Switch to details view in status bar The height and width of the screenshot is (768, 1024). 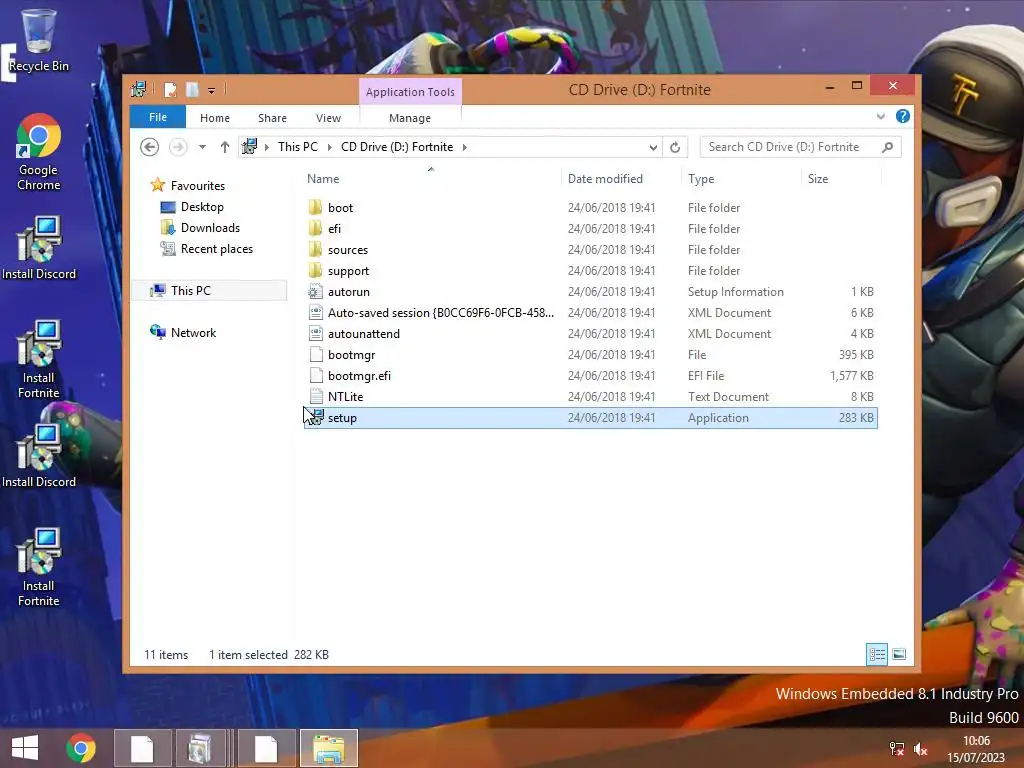(x=877, y=654)
